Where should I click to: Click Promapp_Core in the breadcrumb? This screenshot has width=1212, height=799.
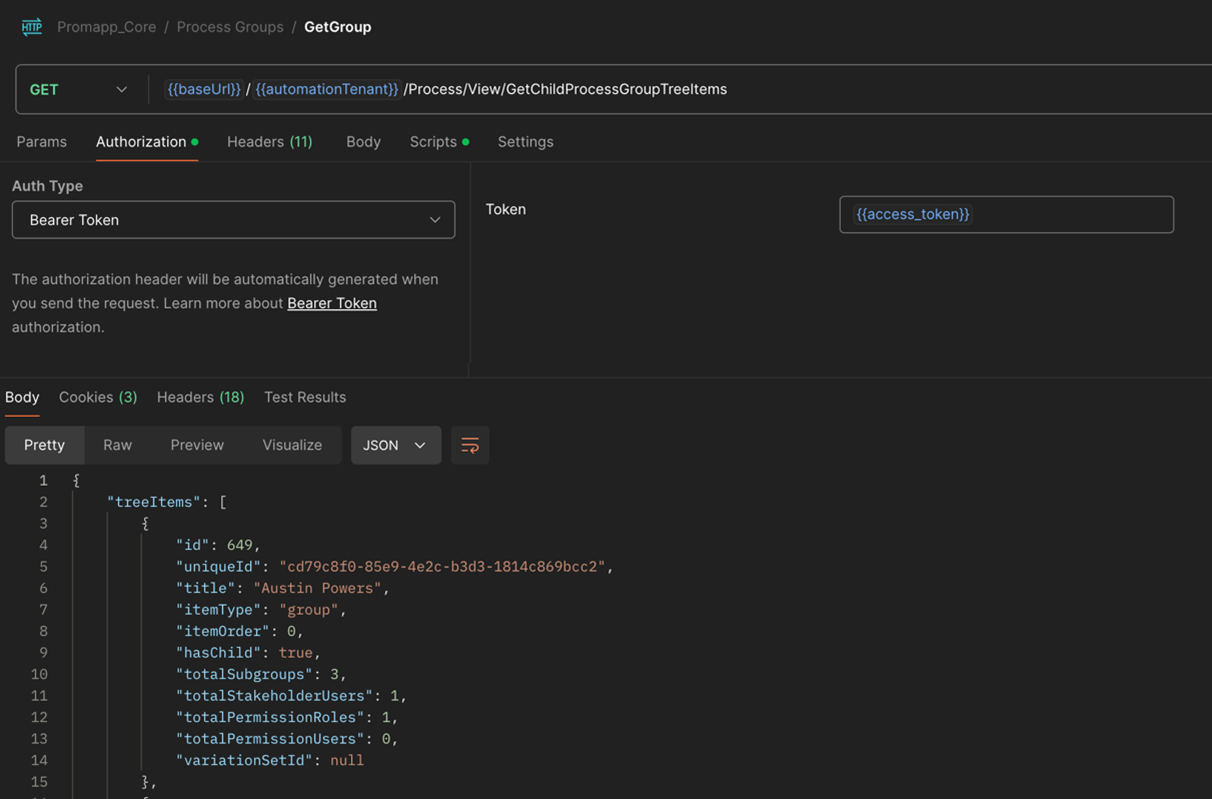click(106, 27)
